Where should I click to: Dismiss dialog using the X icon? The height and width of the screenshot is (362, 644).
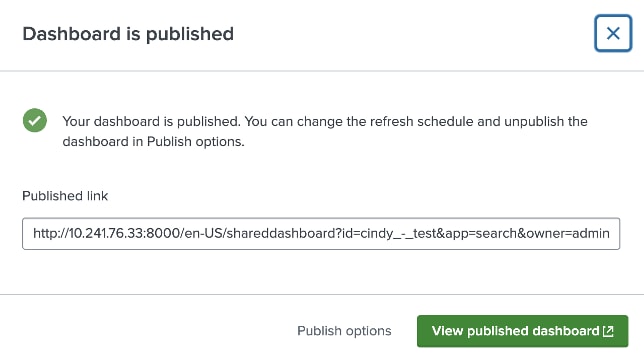click(x=613, y=33)
